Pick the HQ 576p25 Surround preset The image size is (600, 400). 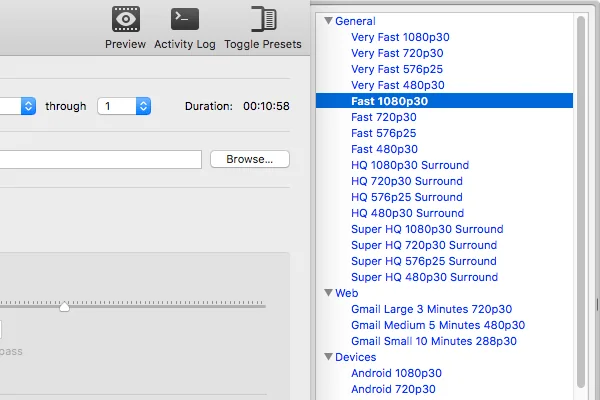(407, 198)
